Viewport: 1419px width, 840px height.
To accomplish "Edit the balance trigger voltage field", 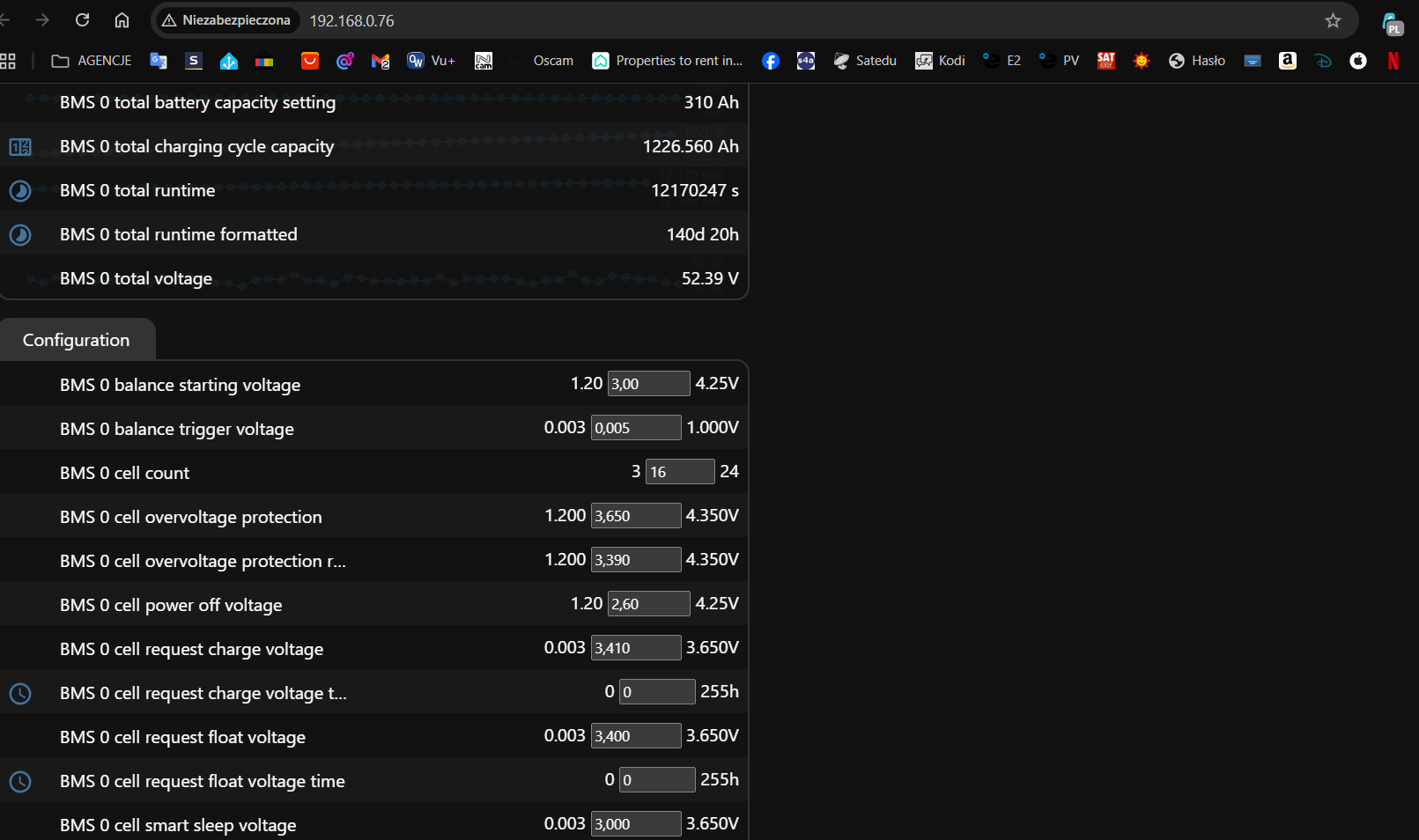I will (x=636, y=427).
